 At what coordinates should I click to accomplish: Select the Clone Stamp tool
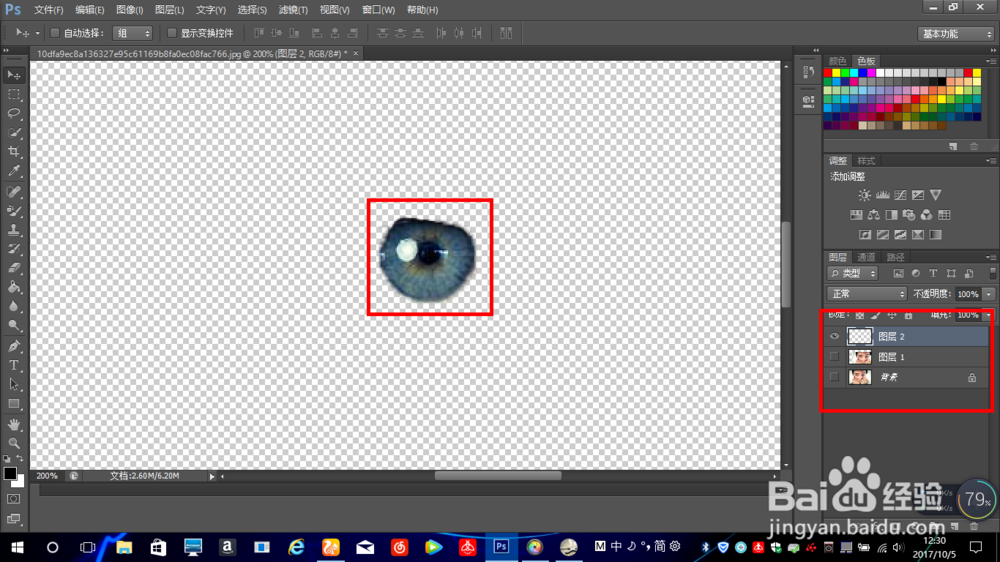click(13, 230)
